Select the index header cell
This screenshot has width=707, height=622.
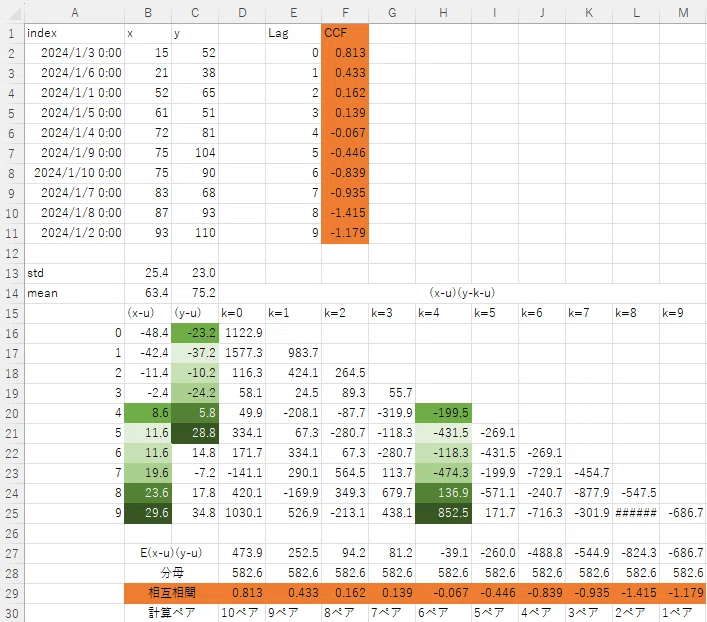pyautogui.click(x=74, y=33)
